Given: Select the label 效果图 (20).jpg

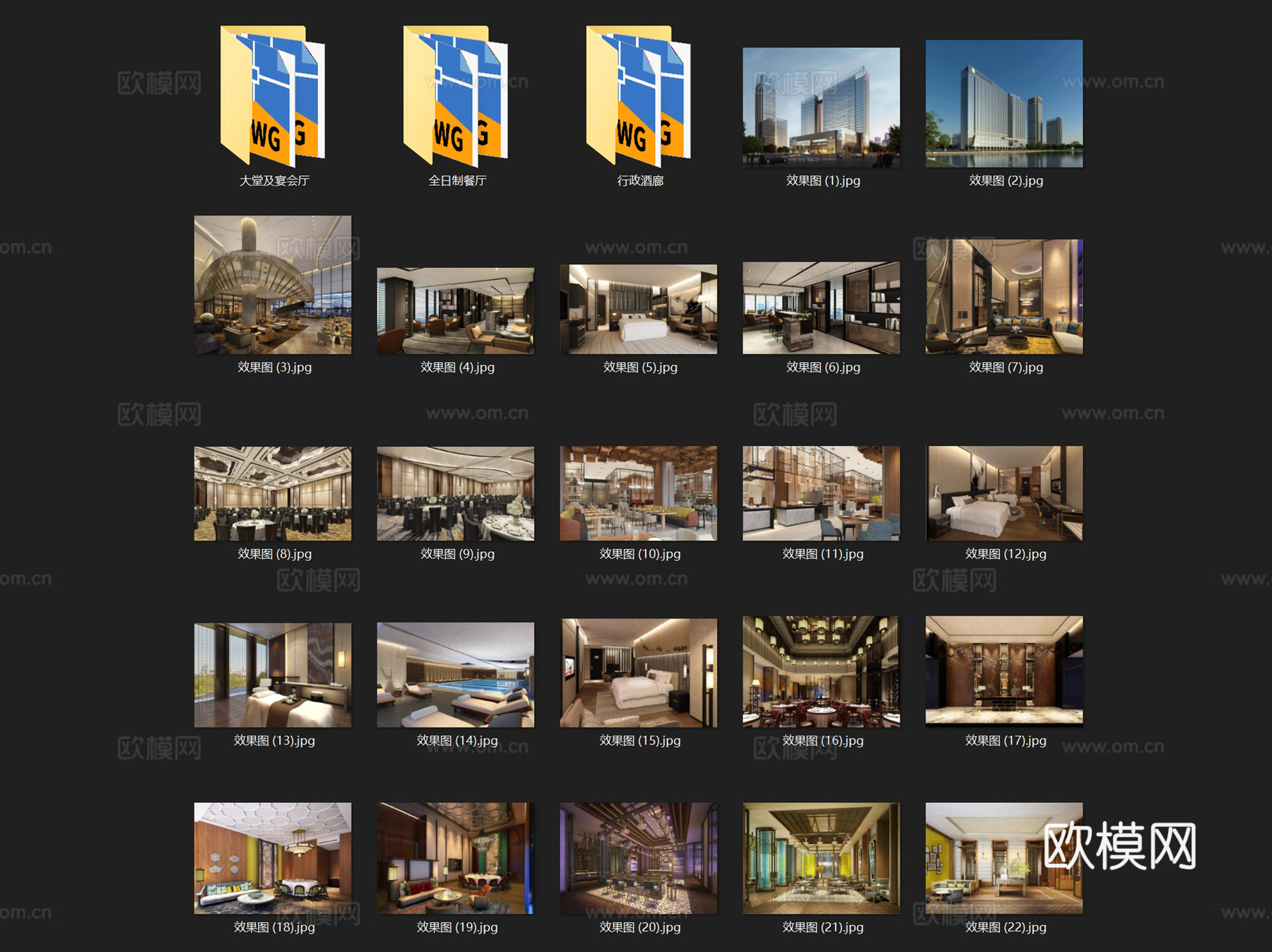Looking at the screenshot, I should click(x=640, y=927).
